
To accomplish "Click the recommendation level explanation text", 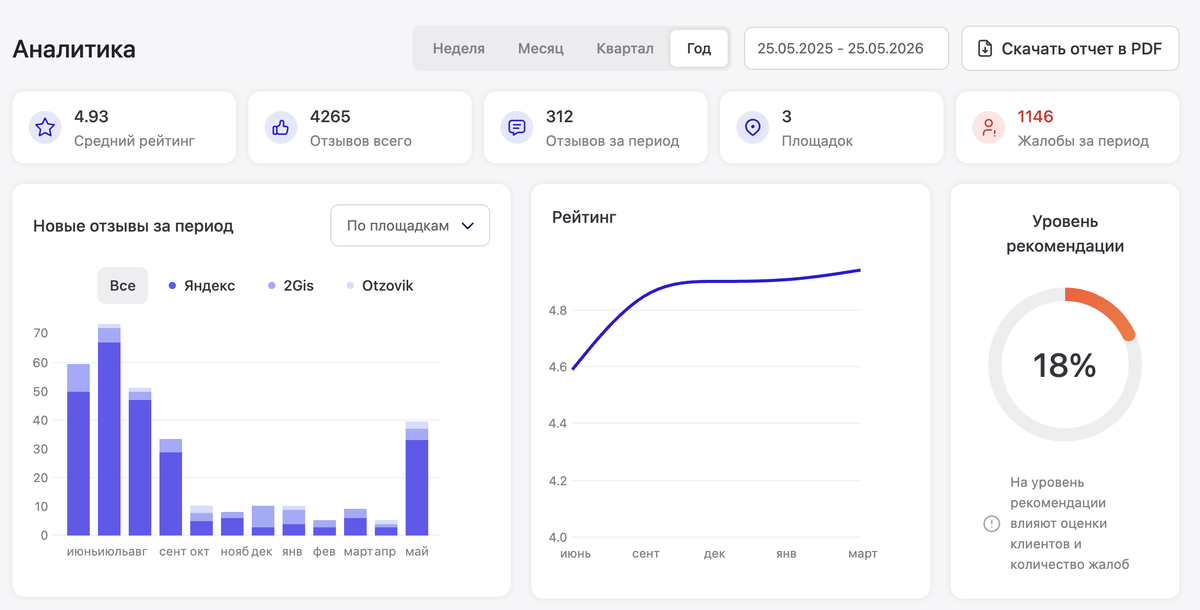I will pos(1070,524).
